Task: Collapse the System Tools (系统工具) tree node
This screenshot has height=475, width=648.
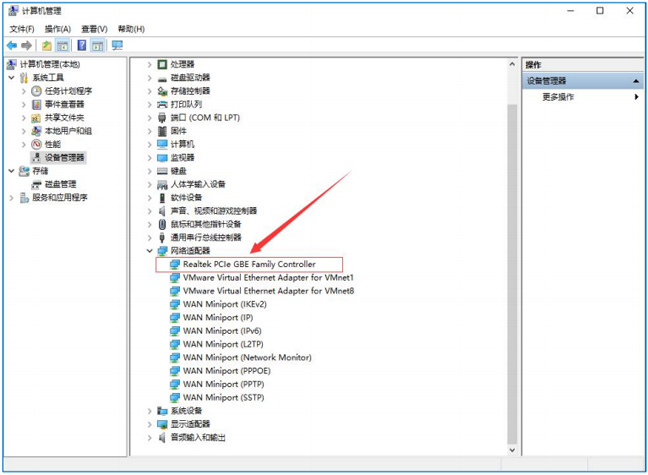Action: point(11,78)
